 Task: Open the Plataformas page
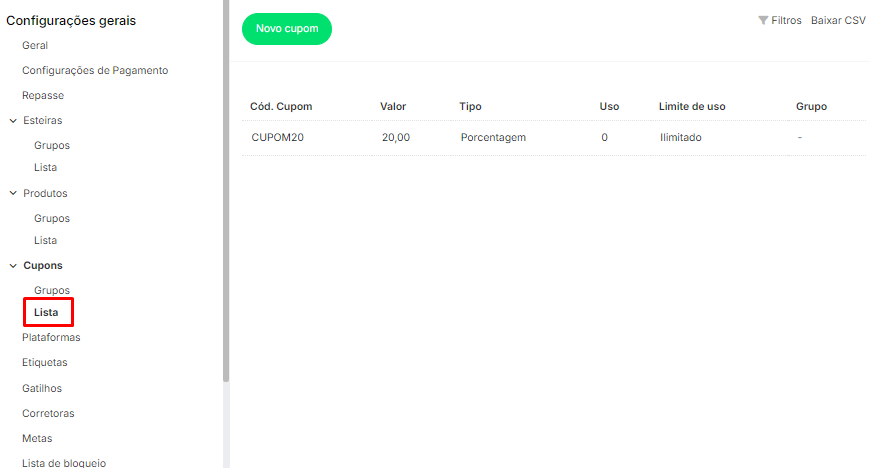(x=51, y=338)
